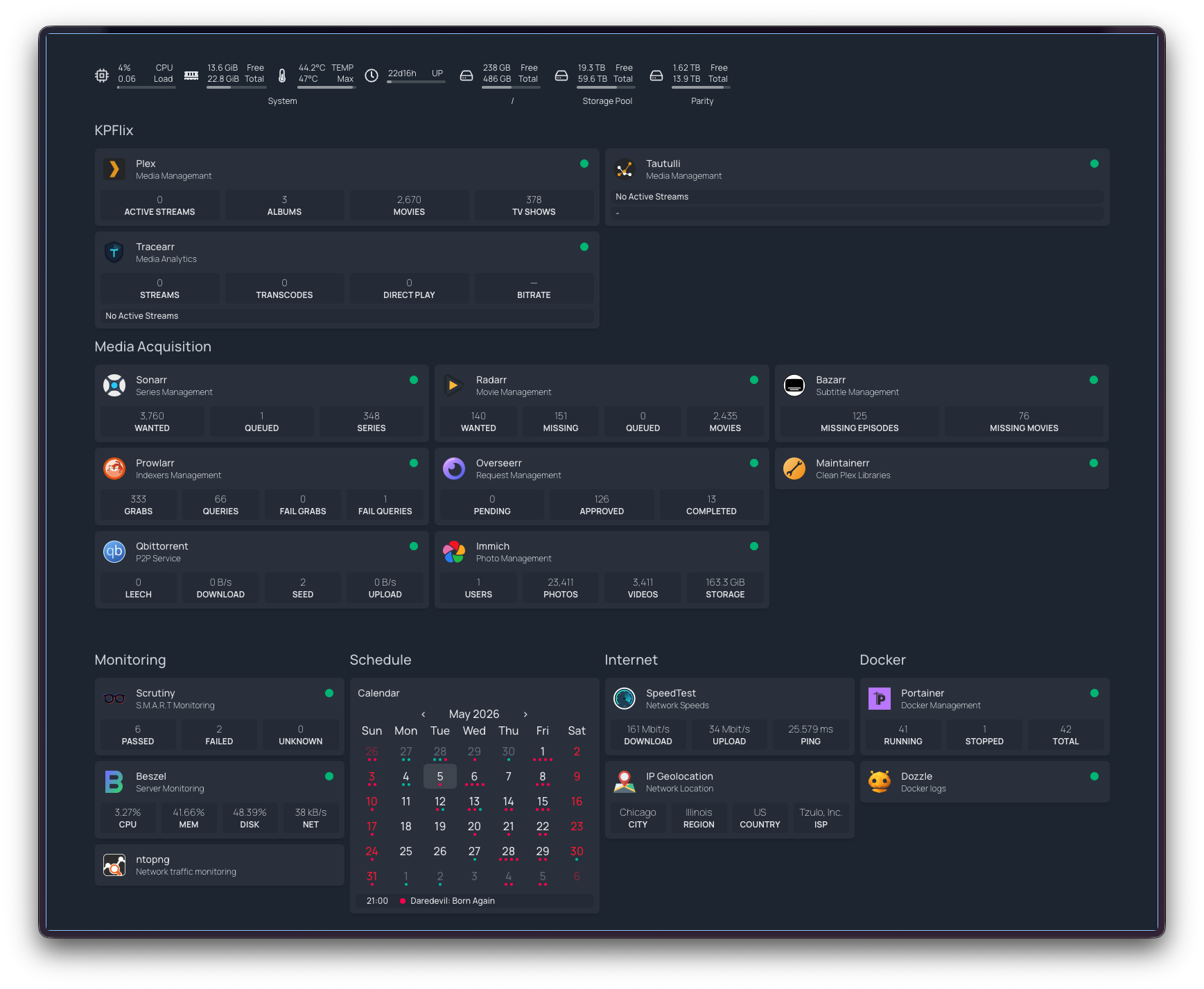This screenshot has height=989, width=1204.
Task: Click the Immich pinwheel icon
Action: point(454,552)
